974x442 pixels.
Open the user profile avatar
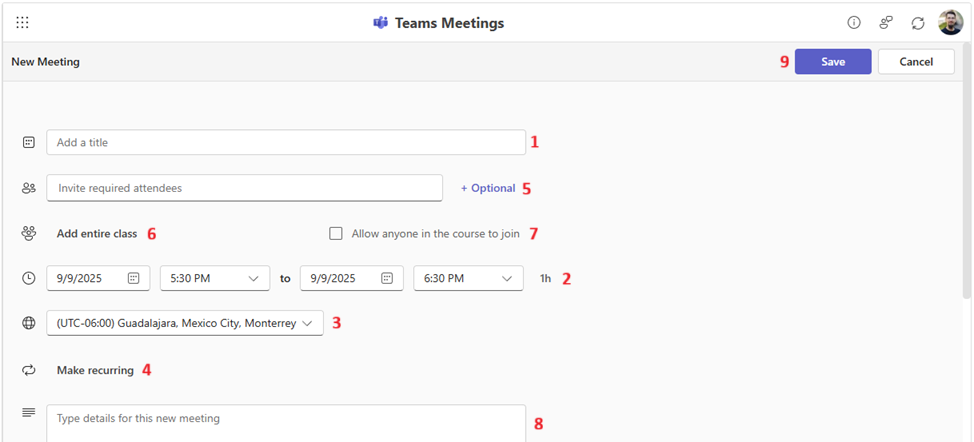[x=950, y=22]
